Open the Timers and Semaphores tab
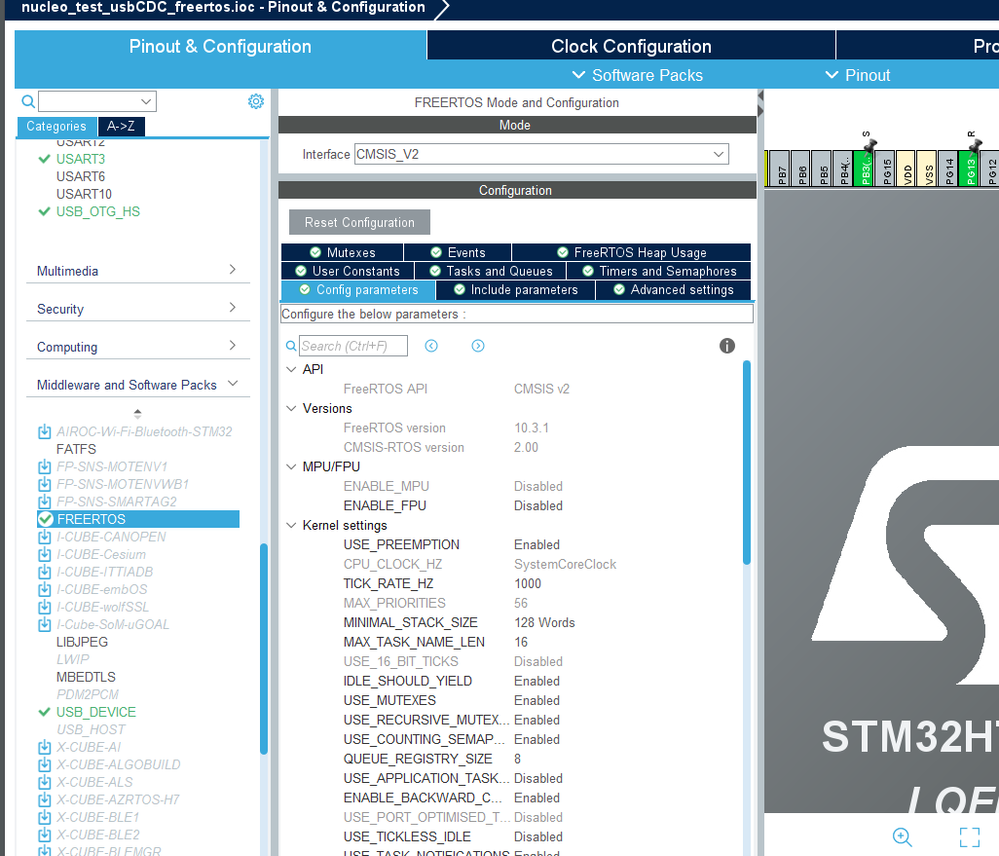 click(659, 271)
